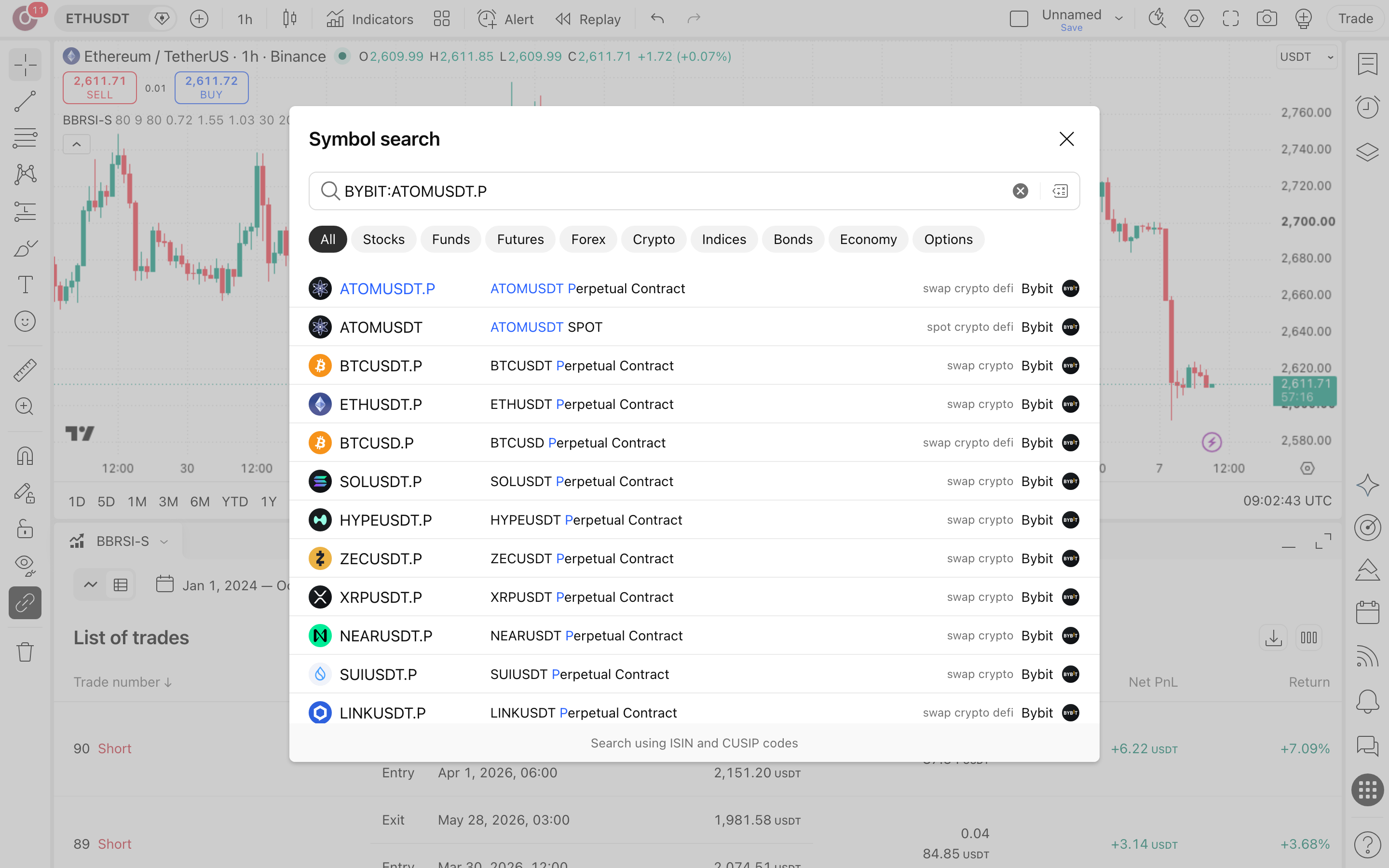Select the Options filter tab
The image size is (1389, 868).
click(x=948, y=239)
